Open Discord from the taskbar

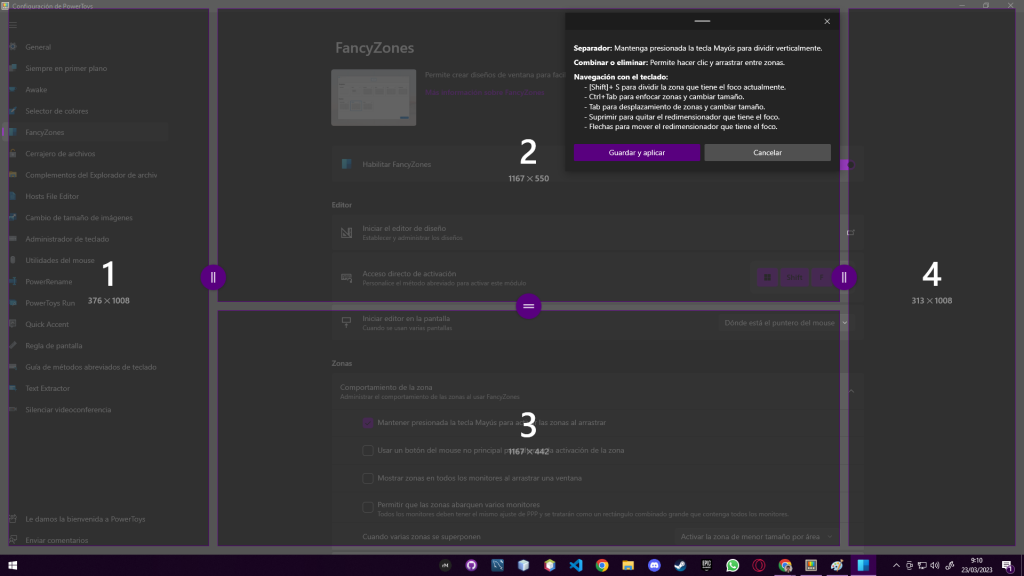tap(654, 565)
